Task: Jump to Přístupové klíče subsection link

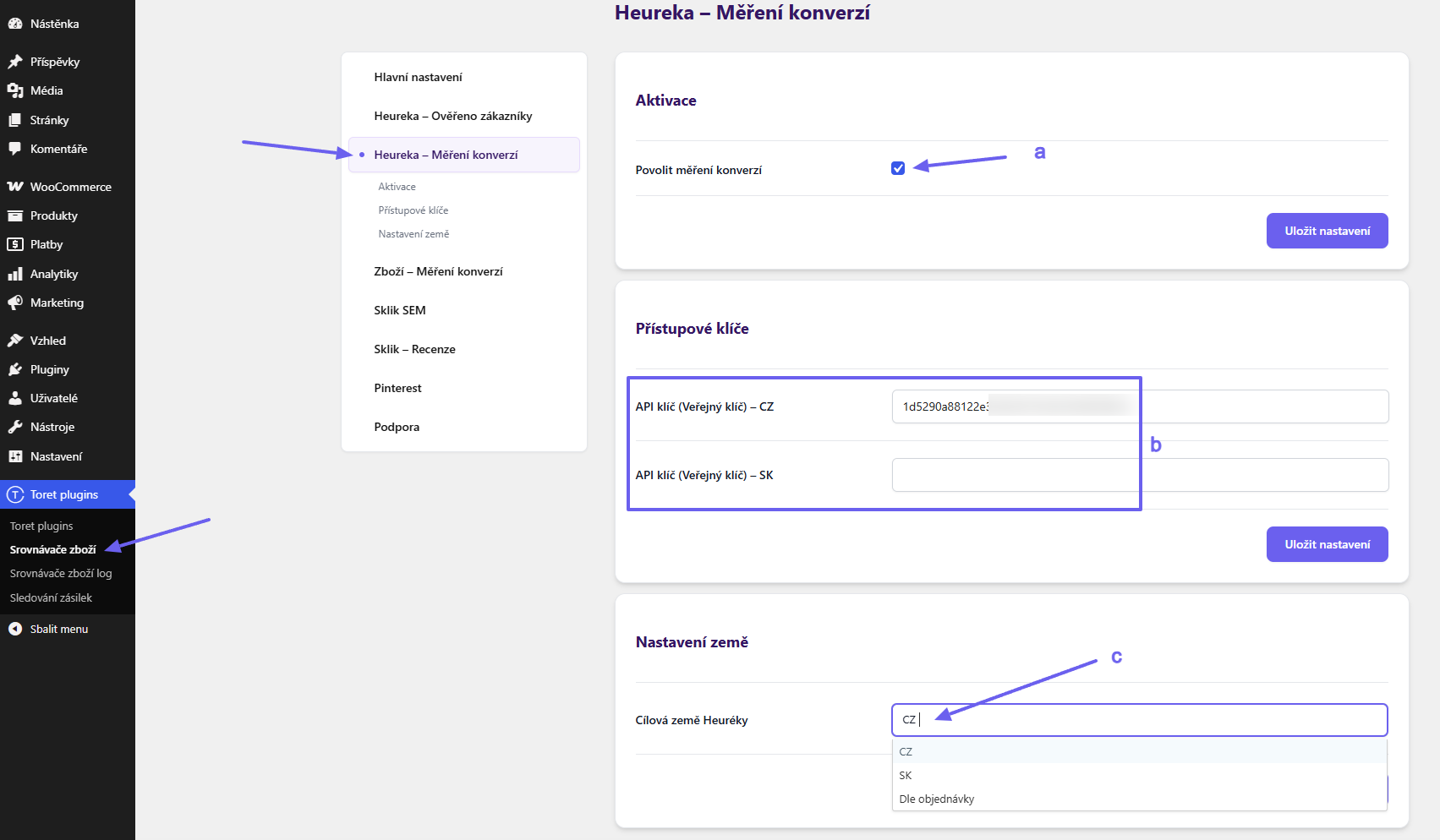Action: 413,210
